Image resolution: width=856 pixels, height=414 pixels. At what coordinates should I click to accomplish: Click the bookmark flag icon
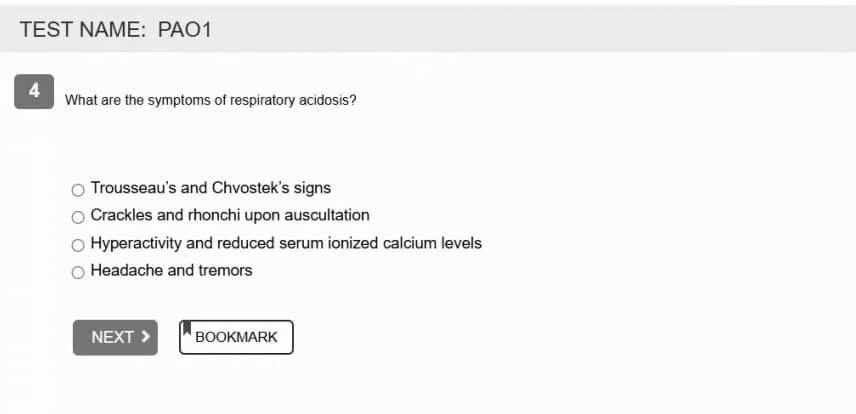coord(187,328)
